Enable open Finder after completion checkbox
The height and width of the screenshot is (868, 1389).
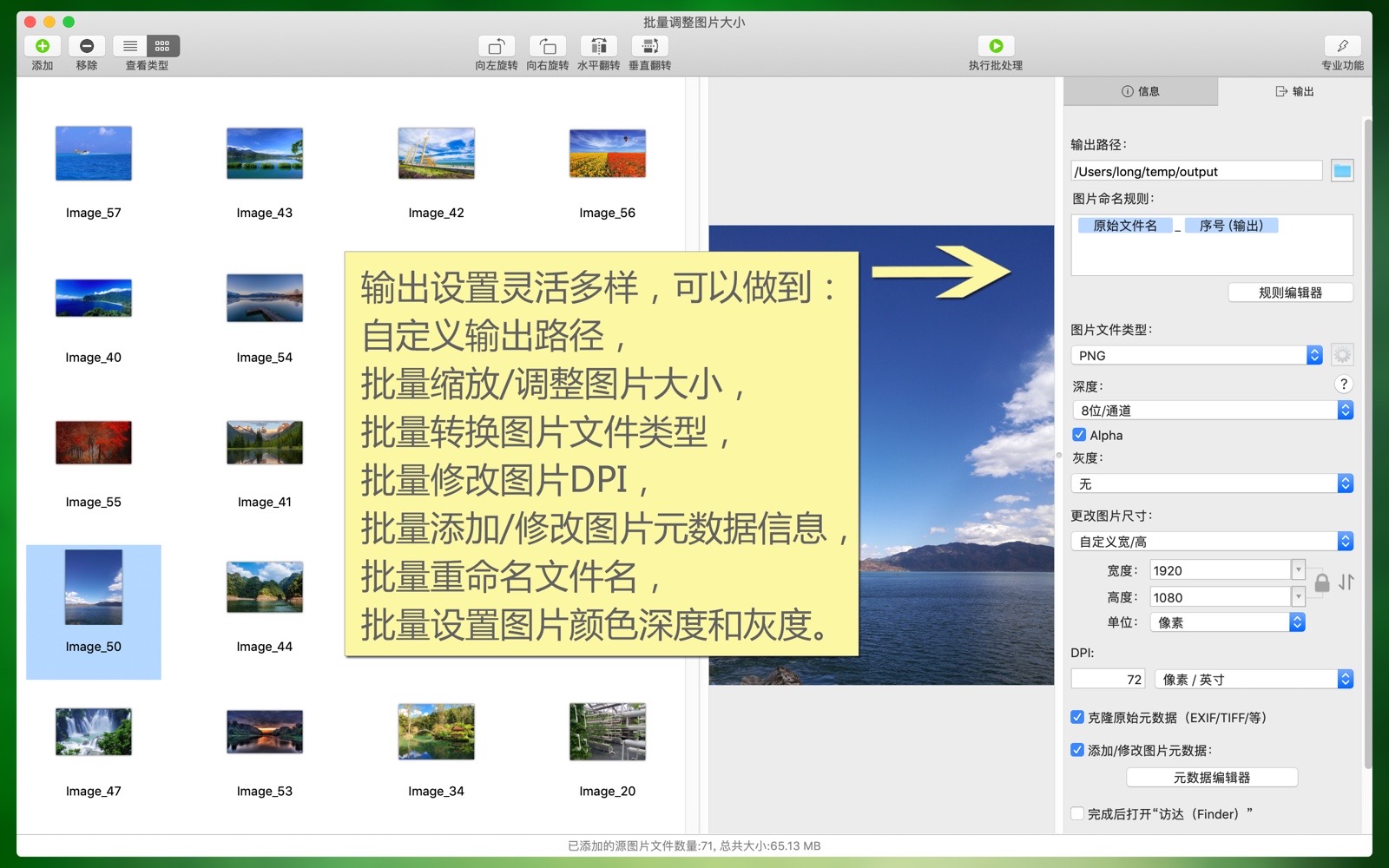(1077, 813)
